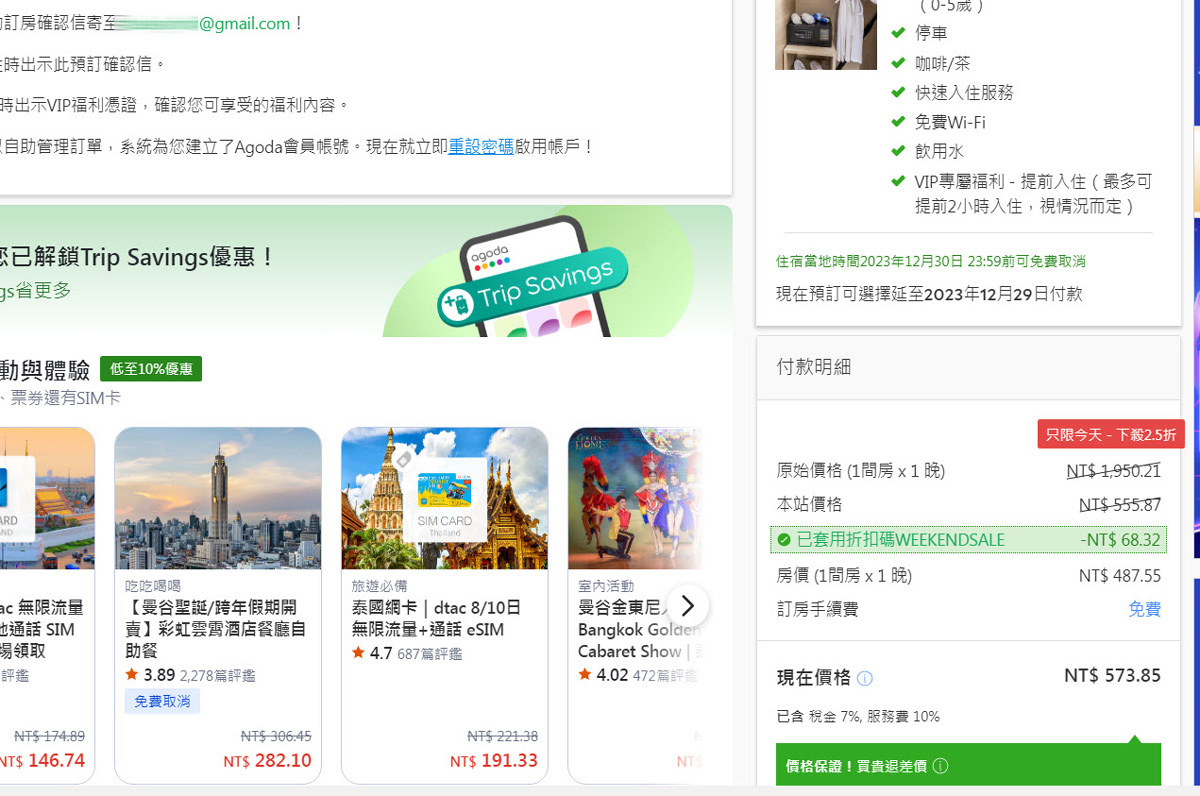1200x796 pixels.
Task: Click the 快速入住服務 amenity item
Action: click(964, 92)
